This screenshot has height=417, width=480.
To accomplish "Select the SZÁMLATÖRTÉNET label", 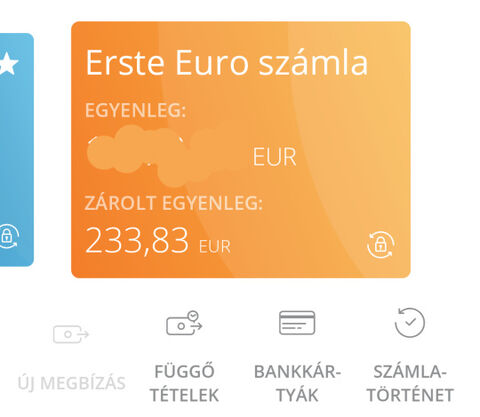I will (410, 383).
